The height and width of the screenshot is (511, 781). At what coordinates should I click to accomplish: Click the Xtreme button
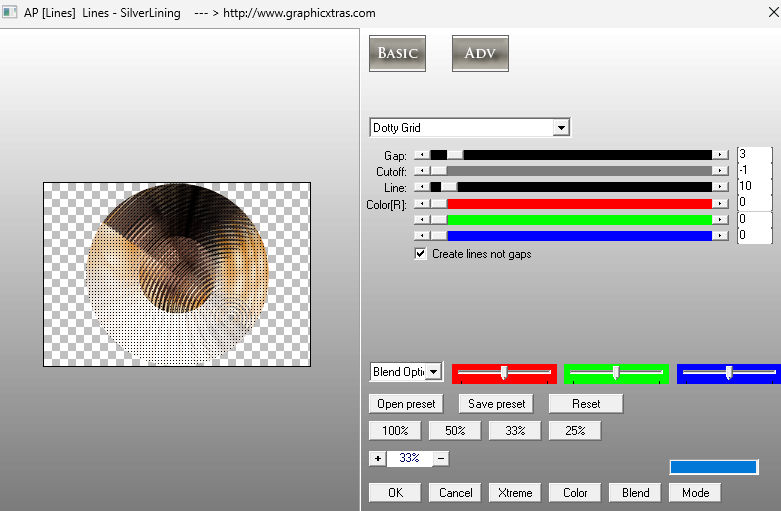click(515, 492)
